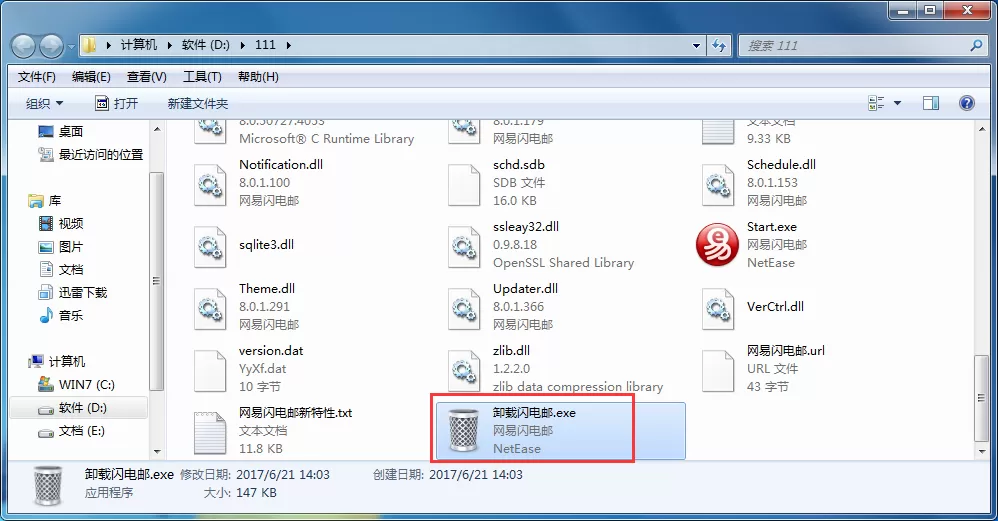Click the Back navigation arrow
Image resolution: width=998 pixels, height=521 pixels.
tap(24, 46)
